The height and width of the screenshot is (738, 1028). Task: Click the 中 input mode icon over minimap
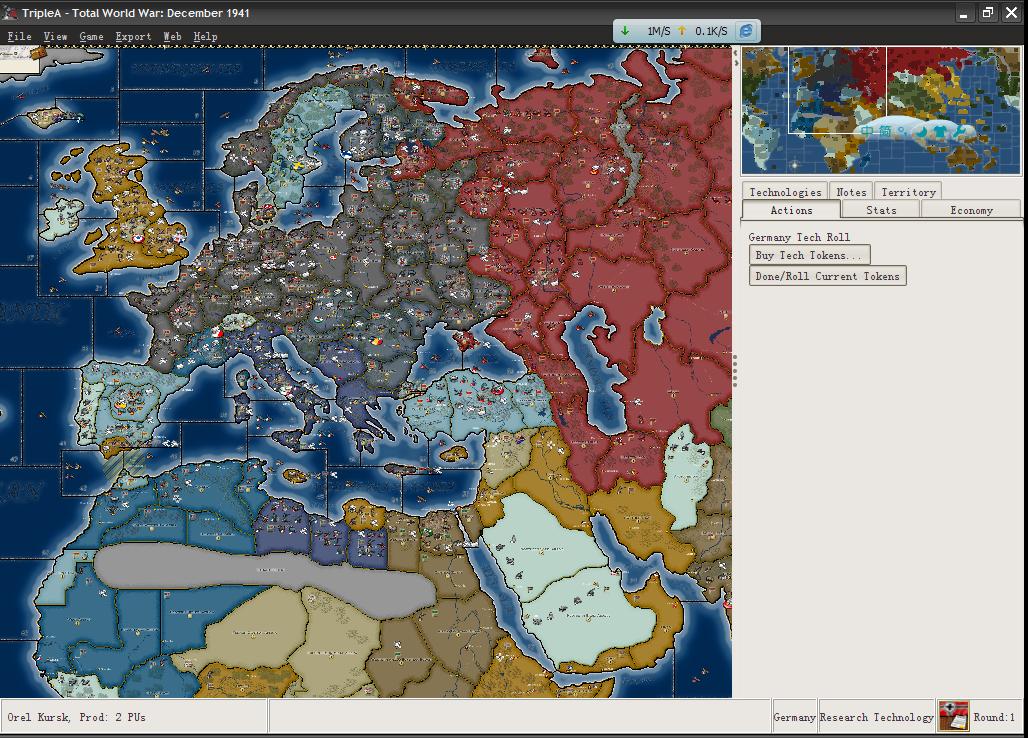(x=867, y=131)
